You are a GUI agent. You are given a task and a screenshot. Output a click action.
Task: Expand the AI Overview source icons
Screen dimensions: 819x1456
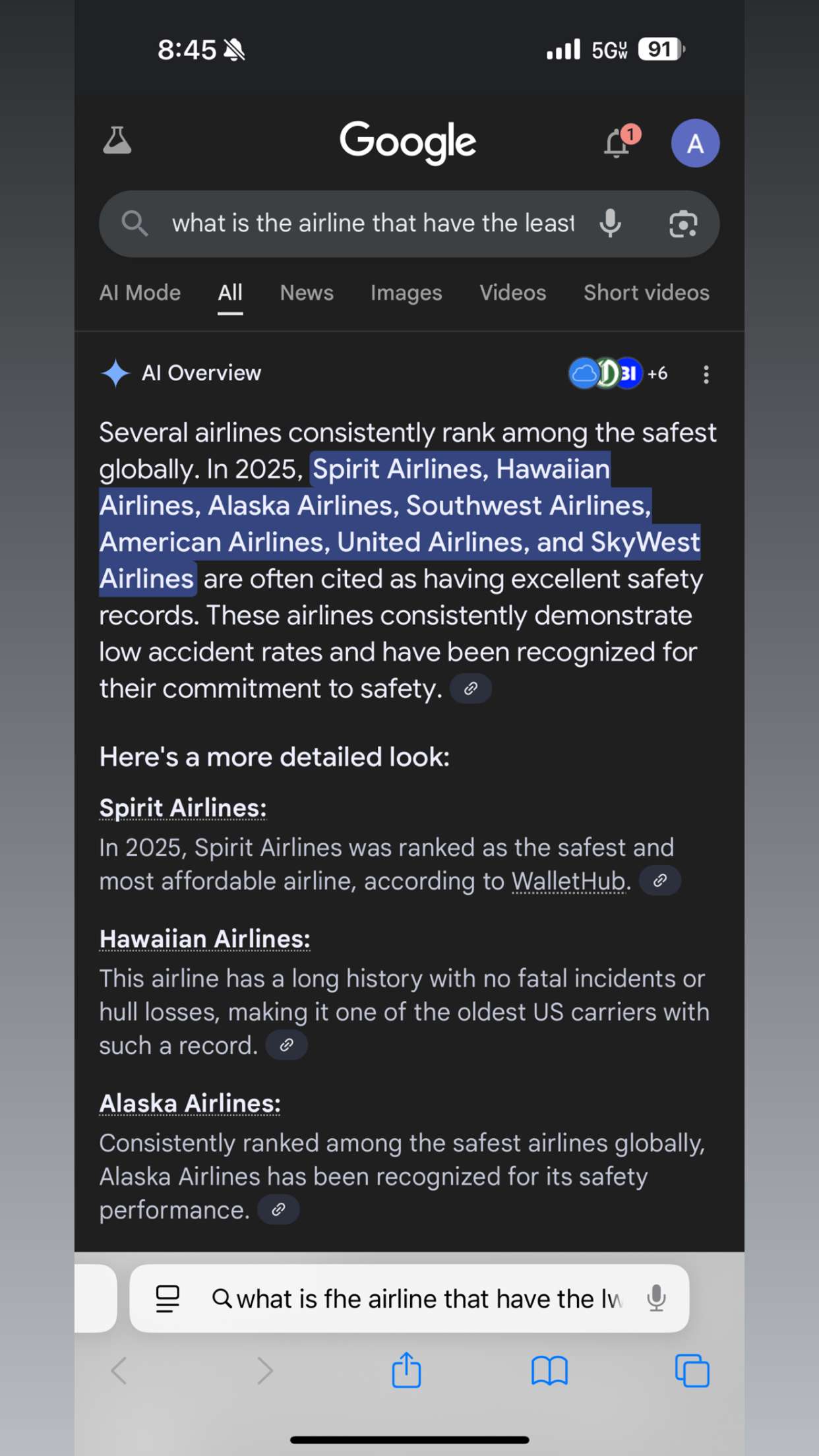(x=617, y=374)
